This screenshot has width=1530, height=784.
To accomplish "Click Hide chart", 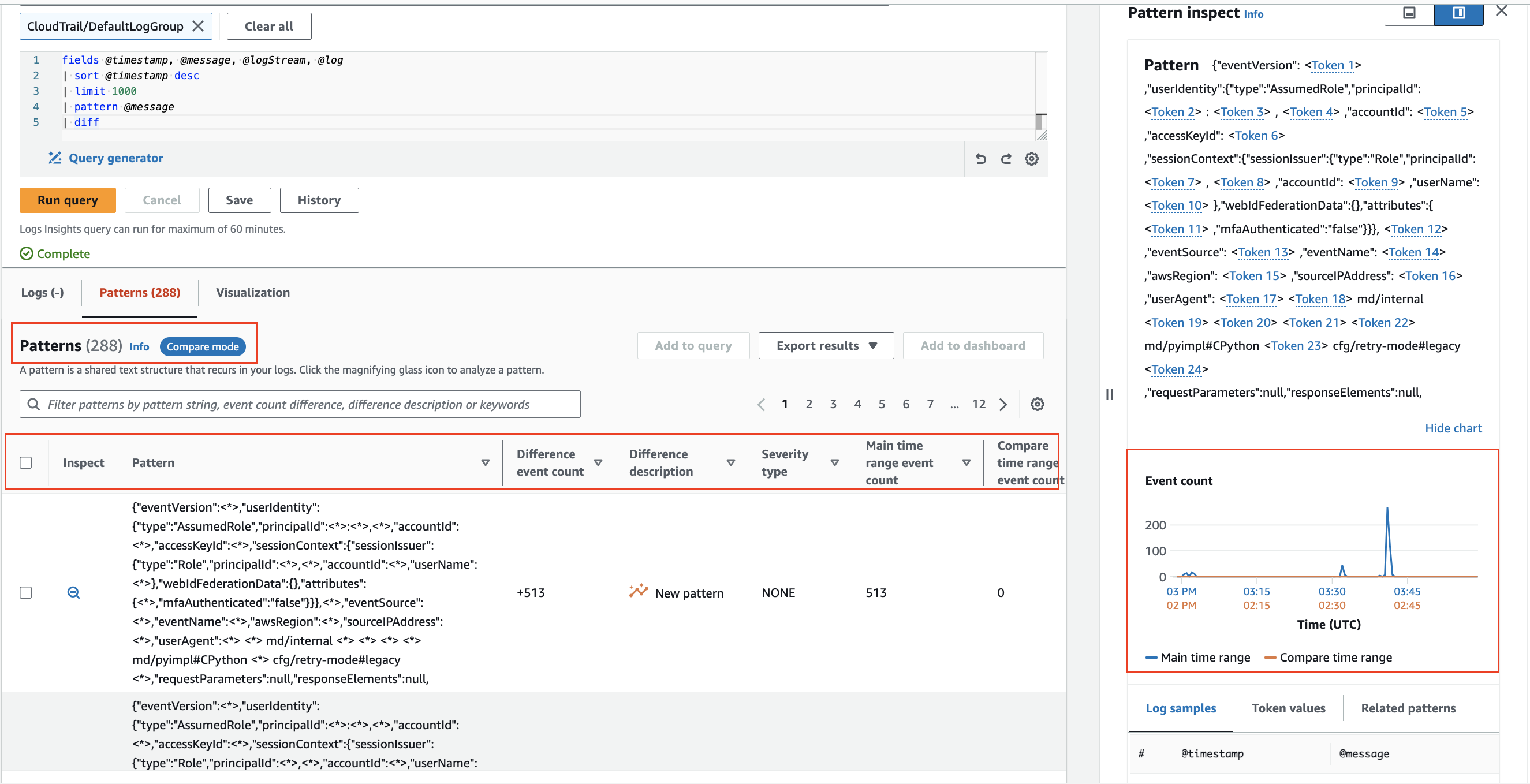I will click(x=1453, y=428).
